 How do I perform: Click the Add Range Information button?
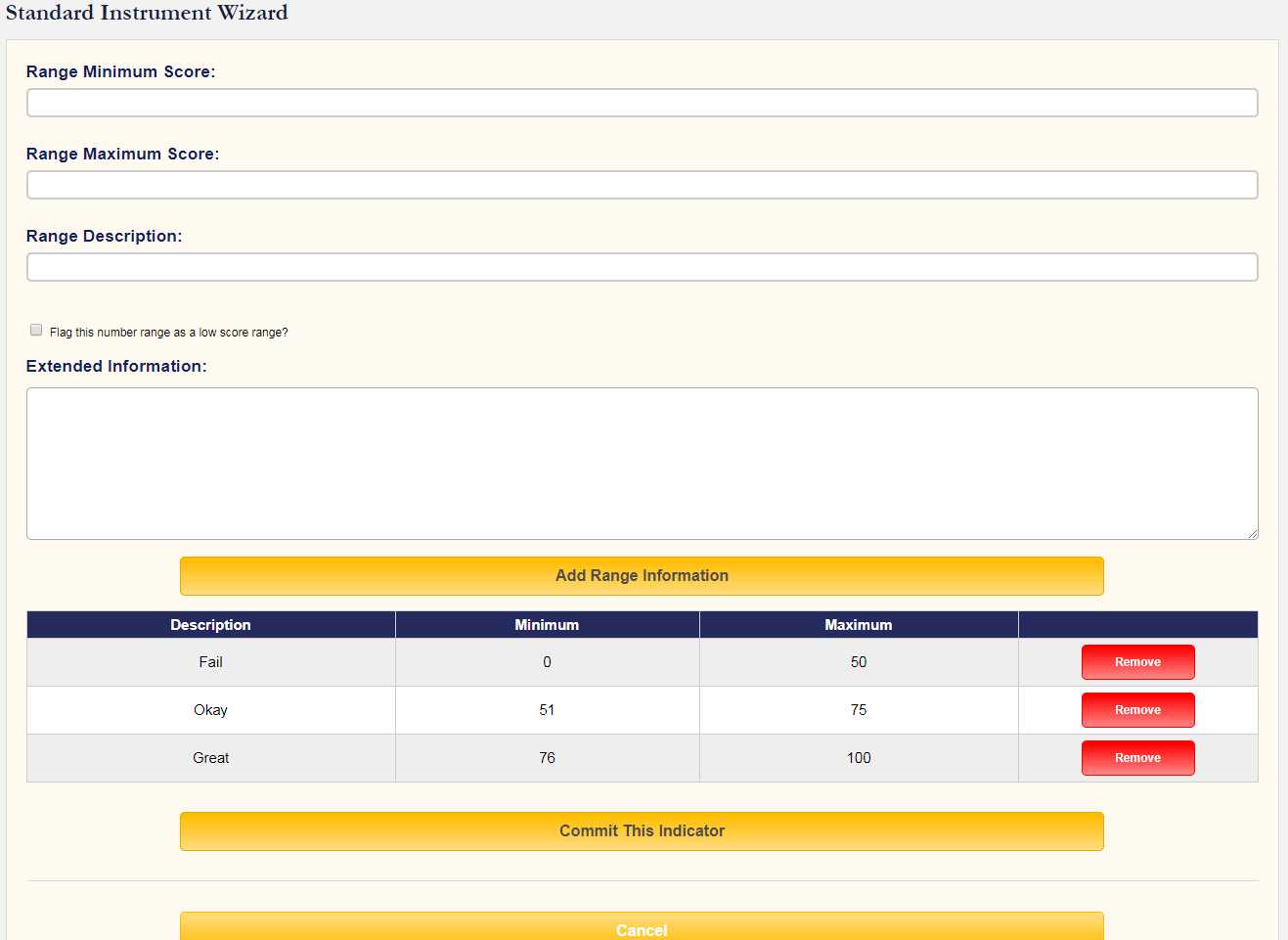point(642,576)
